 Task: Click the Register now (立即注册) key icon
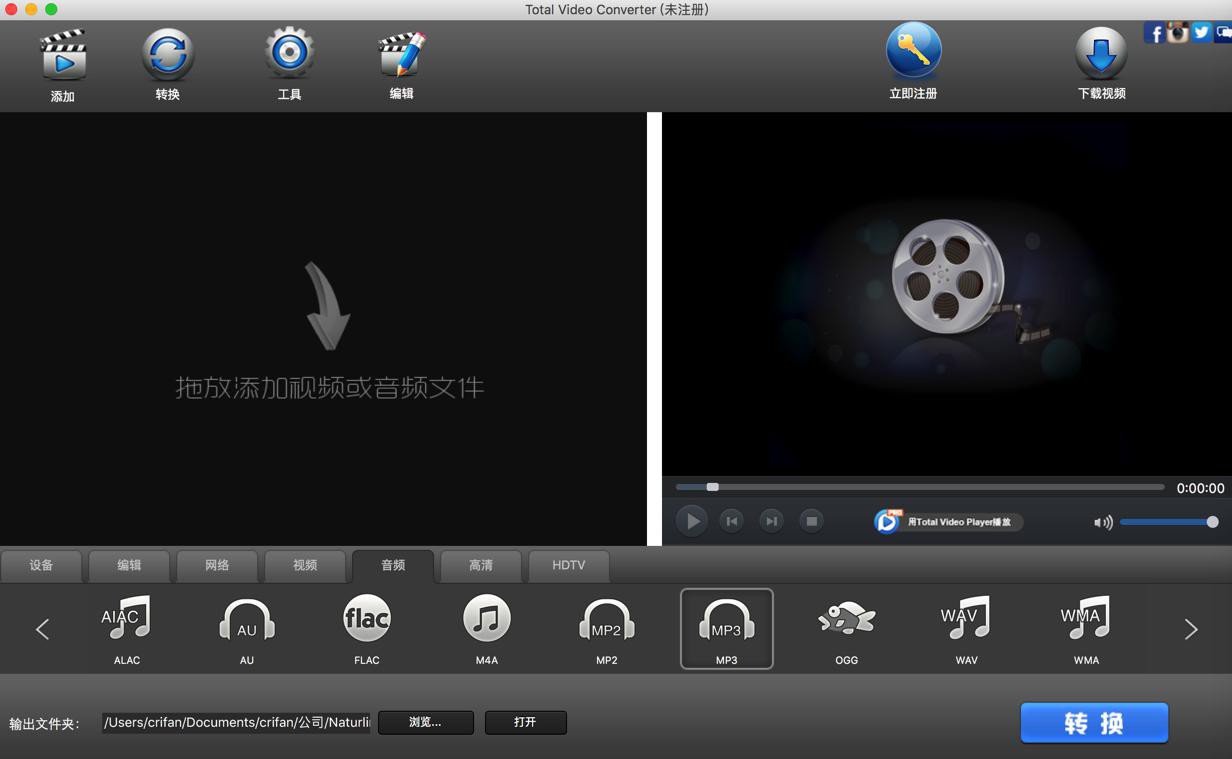point(913,50)
